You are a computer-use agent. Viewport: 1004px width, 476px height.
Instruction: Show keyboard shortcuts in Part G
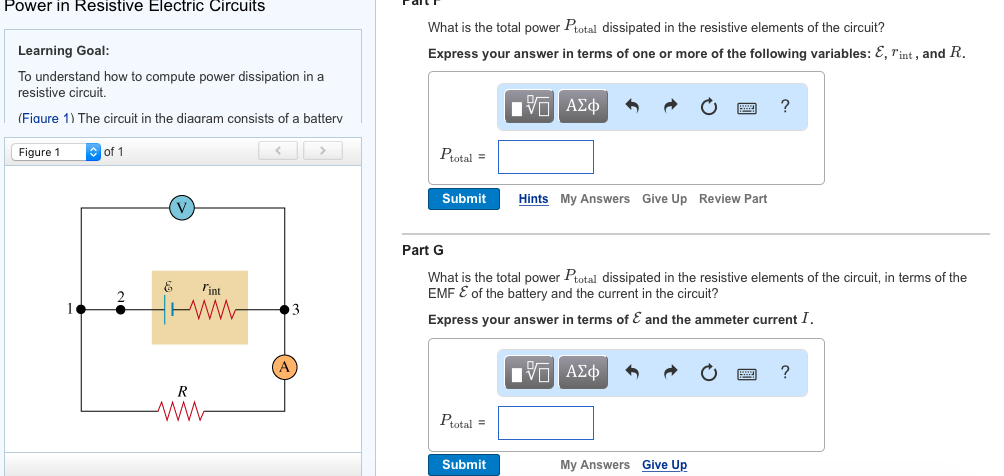747,373
